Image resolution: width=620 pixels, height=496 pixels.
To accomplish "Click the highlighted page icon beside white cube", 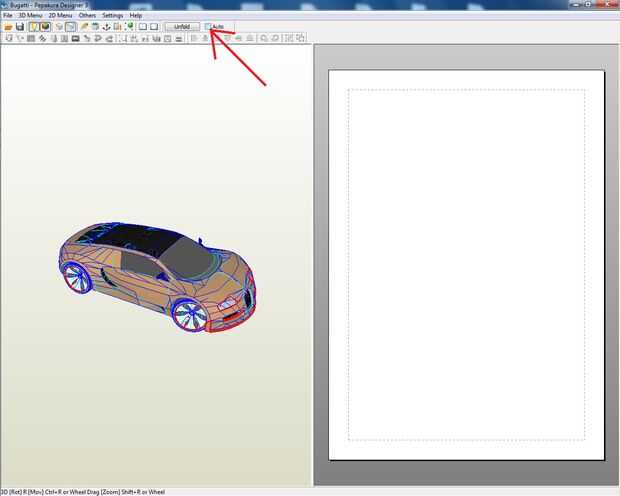I will point(70,27).
